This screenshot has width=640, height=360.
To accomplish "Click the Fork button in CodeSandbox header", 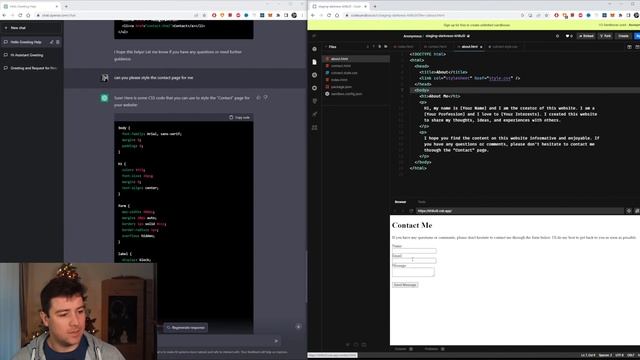I will pos(605,36).
